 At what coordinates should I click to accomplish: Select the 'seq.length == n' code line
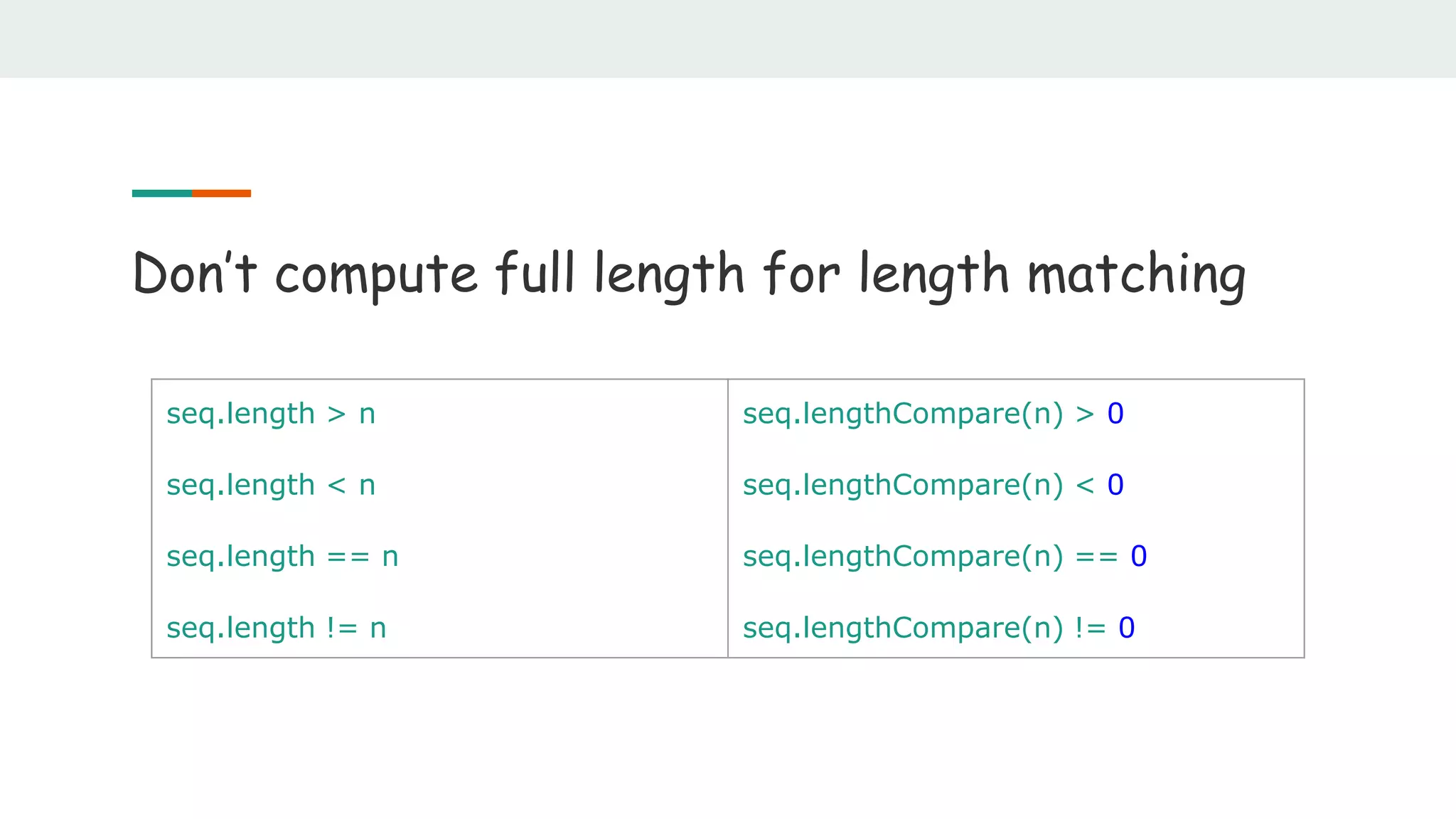[x=282, y=556]
